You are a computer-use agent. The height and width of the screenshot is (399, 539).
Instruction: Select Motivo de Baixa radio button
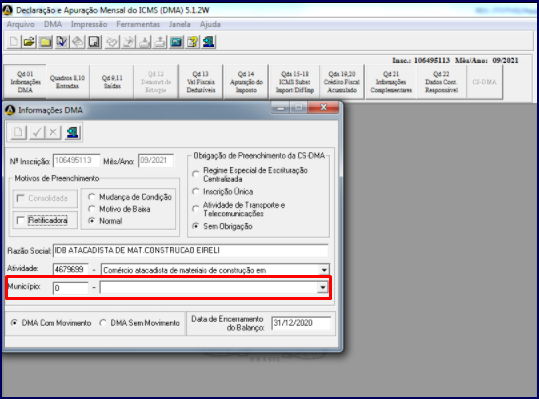(91, 209)
